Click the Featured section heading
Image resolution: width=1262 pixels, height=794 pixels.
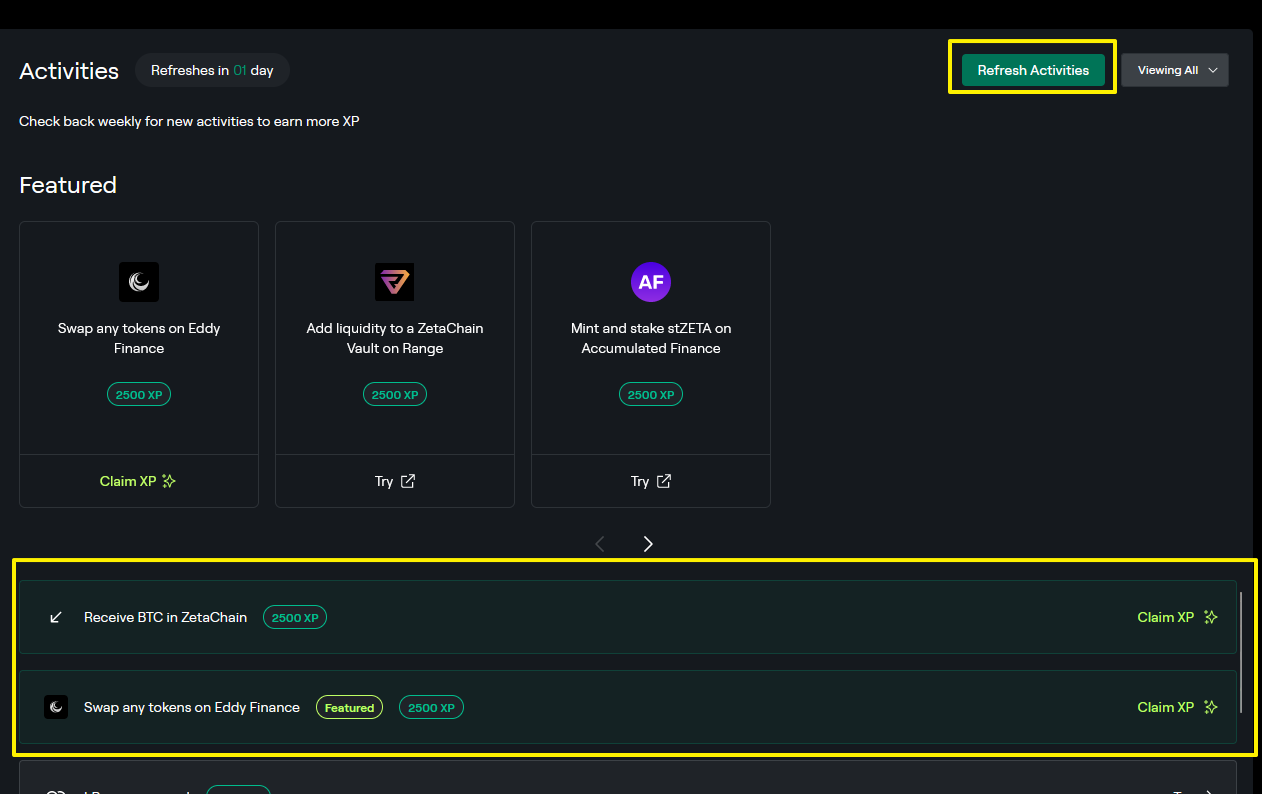coord(68,185)
